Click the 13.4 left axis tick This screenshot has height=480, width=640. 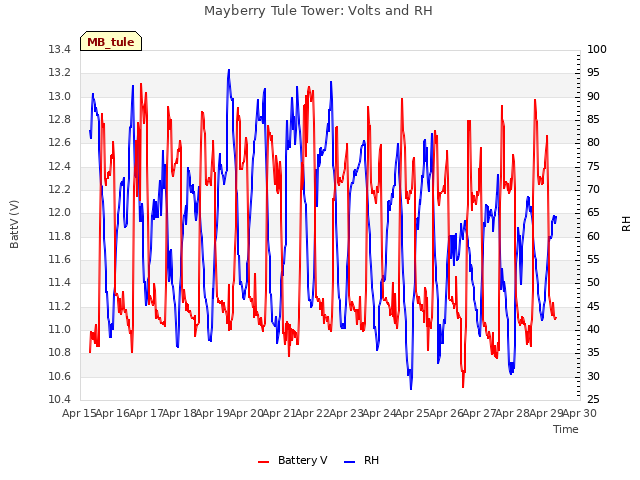[x=59, y=49]
